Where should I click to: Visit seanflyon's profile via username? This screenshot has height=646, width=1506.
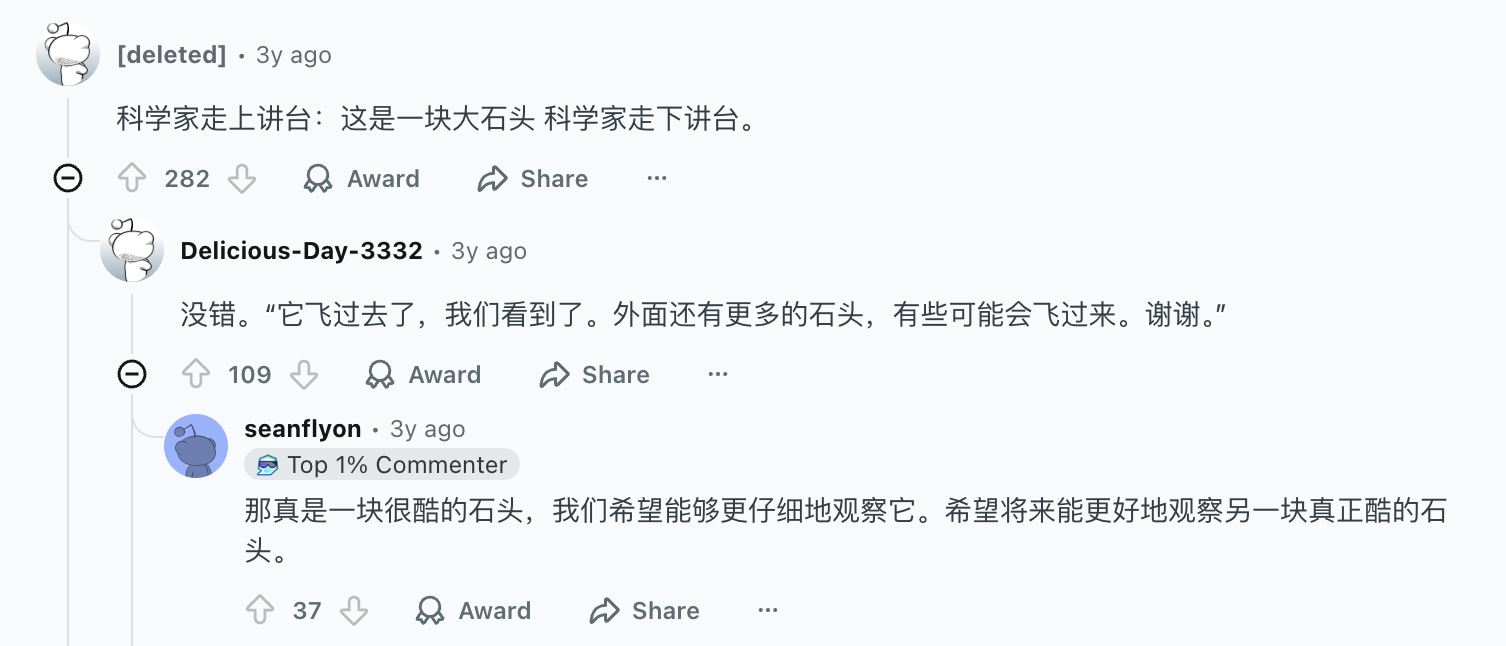click(302, 429)
